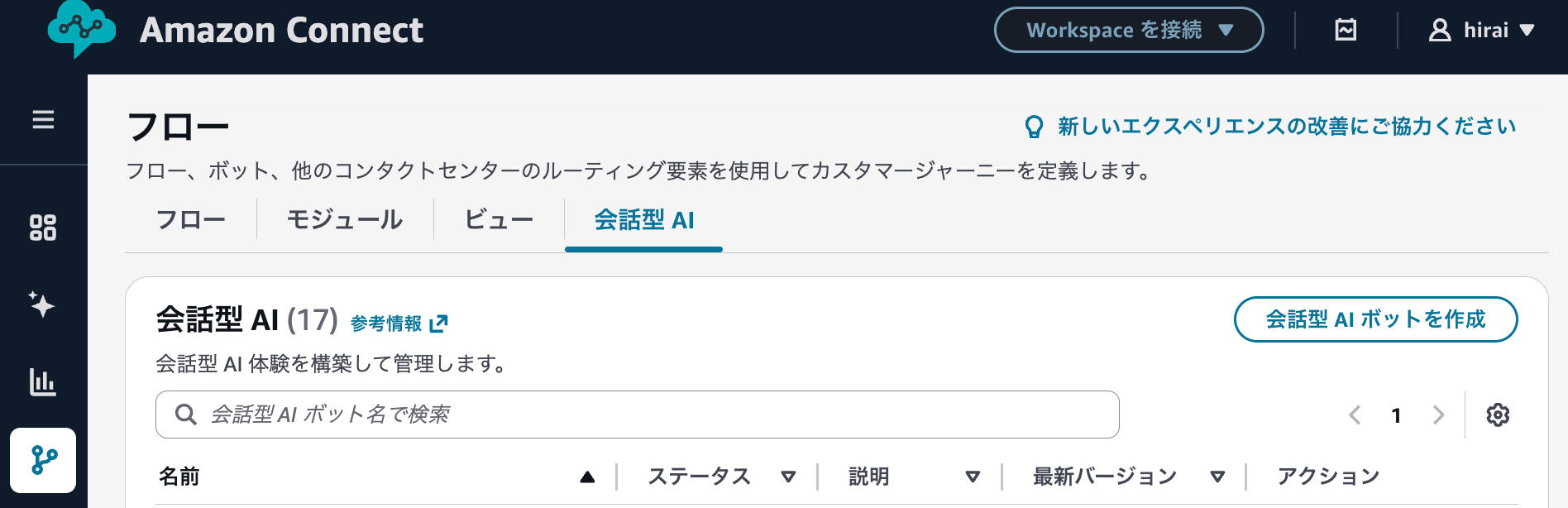
Task: Select the highlighted routing flows icon
Action: 44,461
